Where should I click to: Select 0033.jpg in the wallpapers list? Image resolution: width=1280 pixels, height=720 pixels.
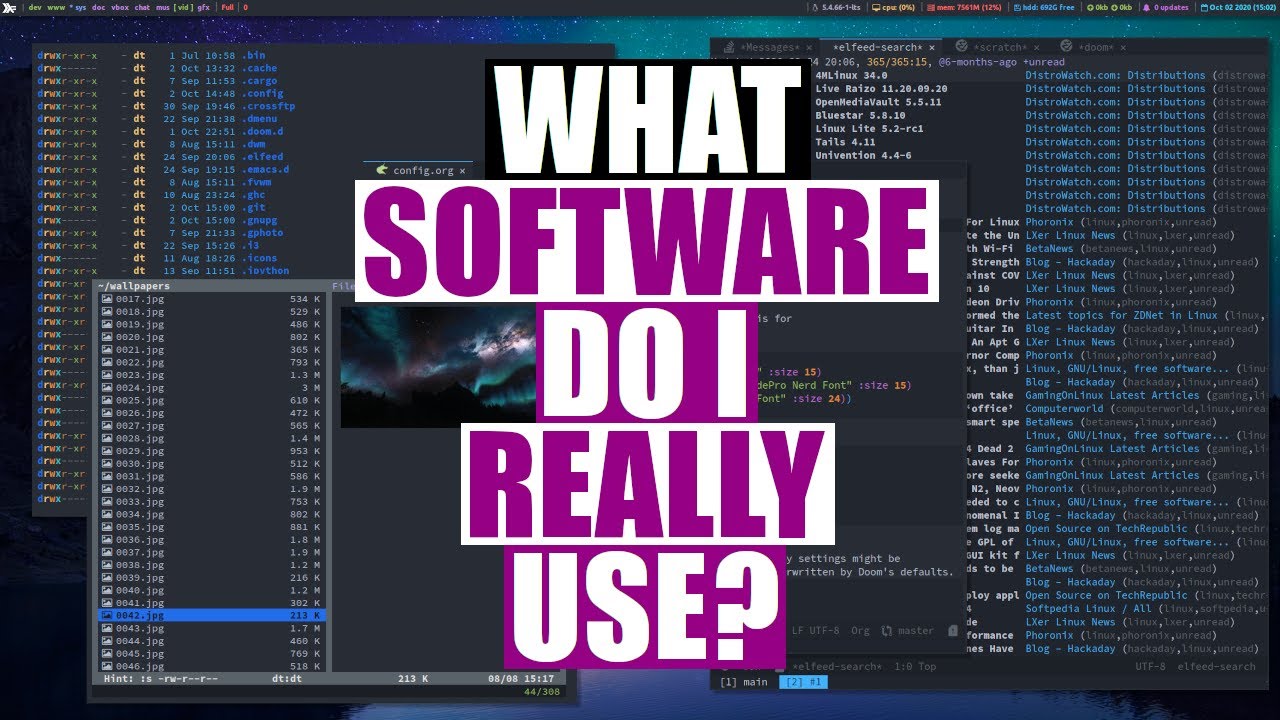[x=212, y=502]
